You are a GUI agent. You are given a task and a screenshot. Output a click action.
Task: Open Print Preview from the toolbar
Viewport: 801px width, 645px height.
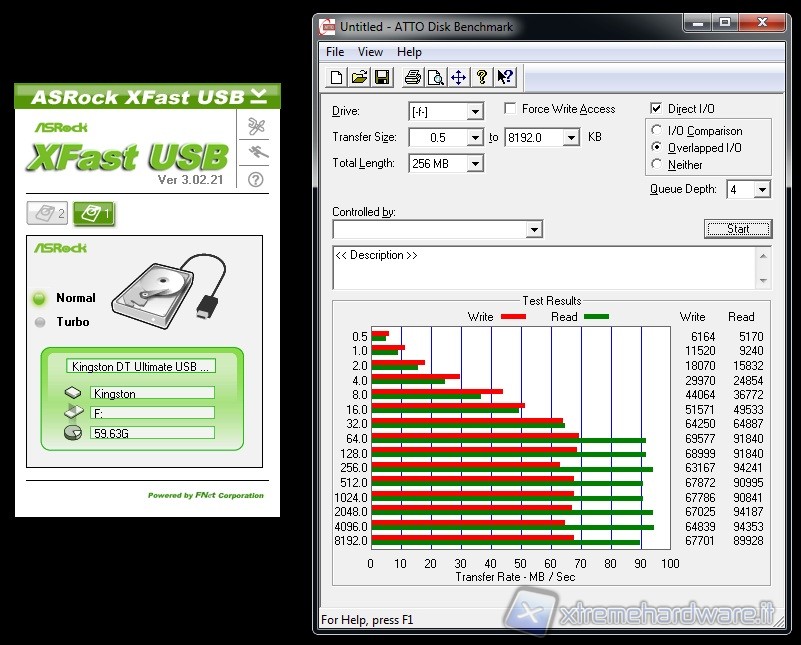click(435, 77)
